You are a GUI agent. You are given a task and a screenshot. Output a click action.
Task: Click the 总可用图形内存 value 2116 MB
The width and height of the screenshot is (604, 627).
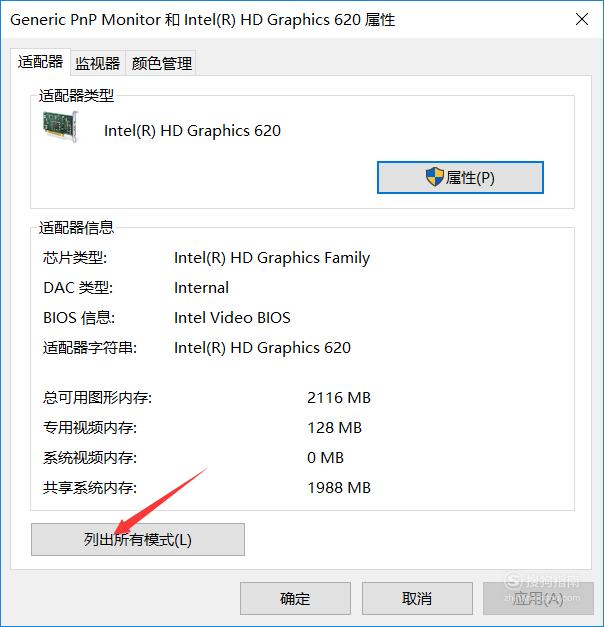(339, 397)
